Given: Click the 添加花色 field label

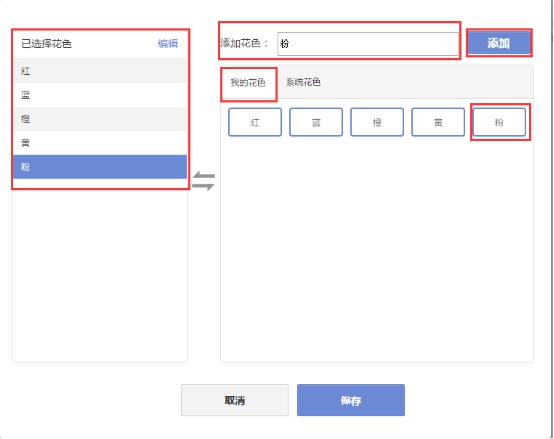Looking at the screenshot, I should click(x=244, y=43).
